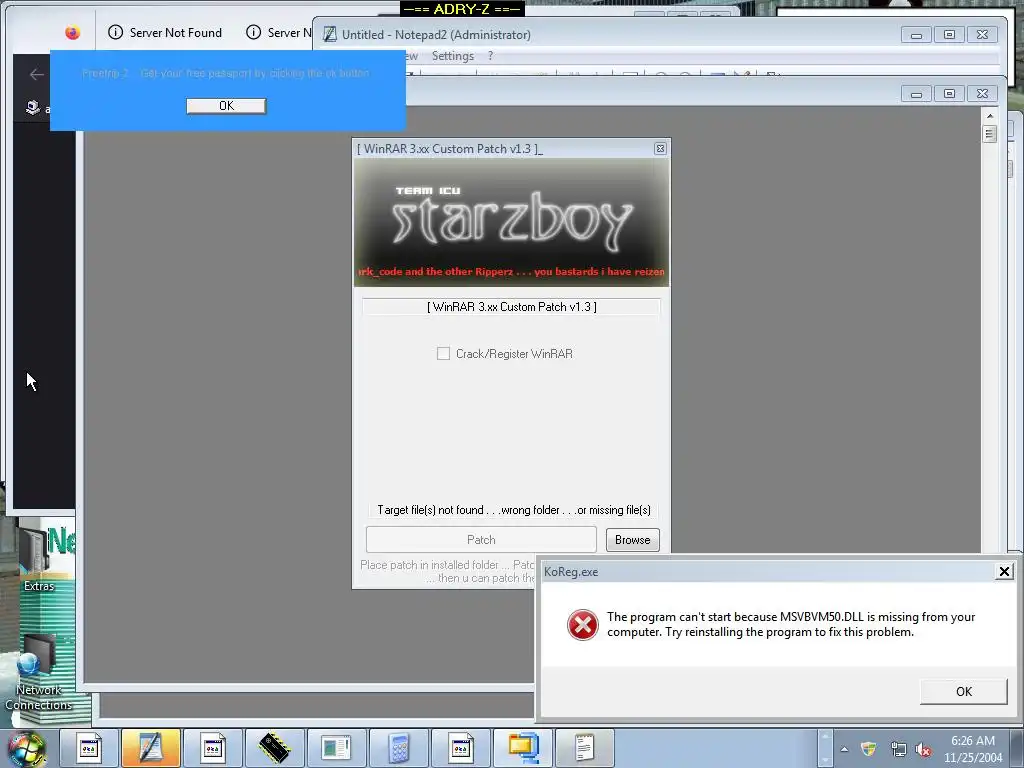Image resolution: width=1024 pixels, height=768 pixels.
Task: Click the Patch button
Action: click(x=481, y=539)
